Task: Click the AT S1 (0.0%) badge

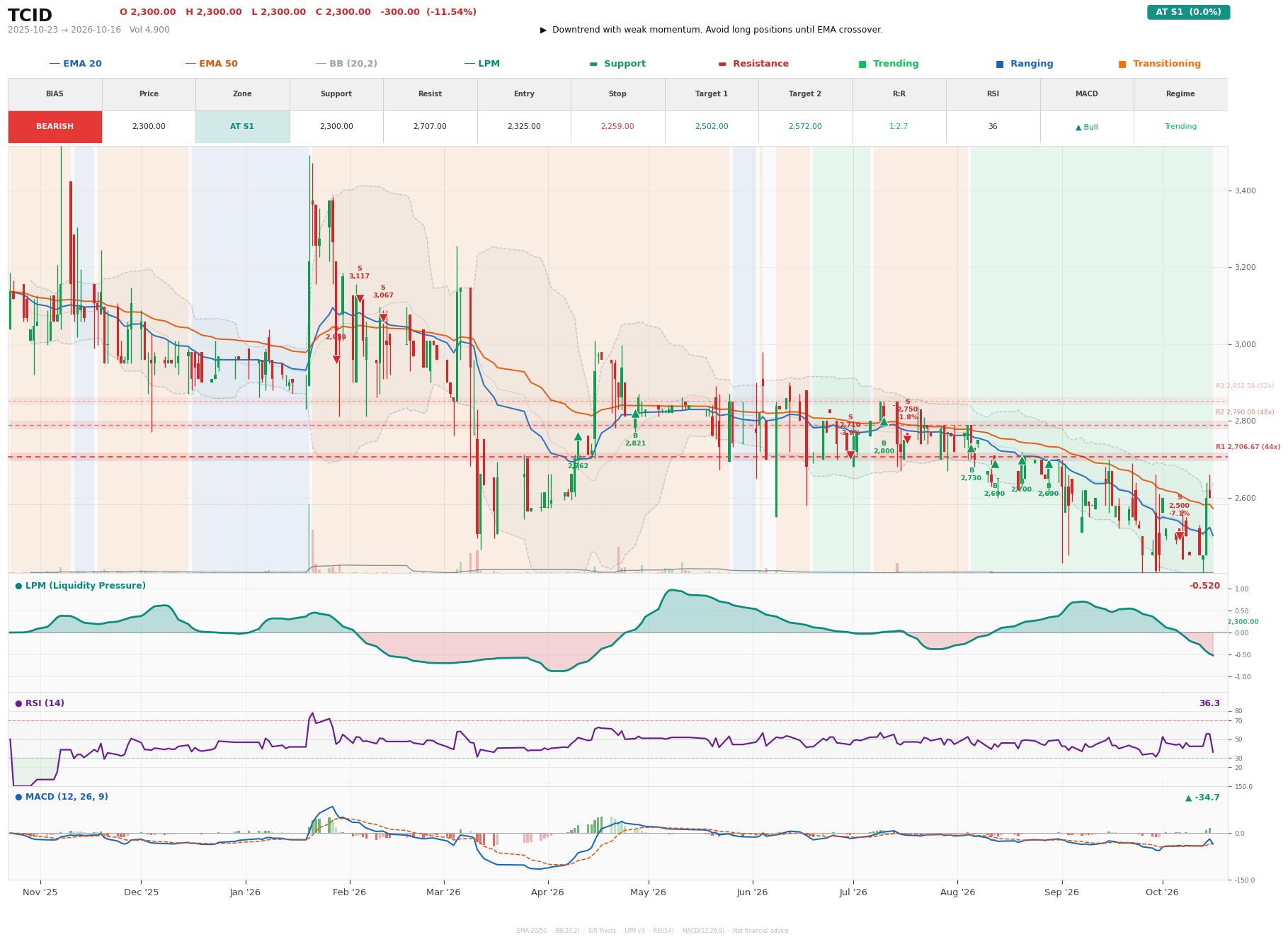Action: tap(1188, 12)
